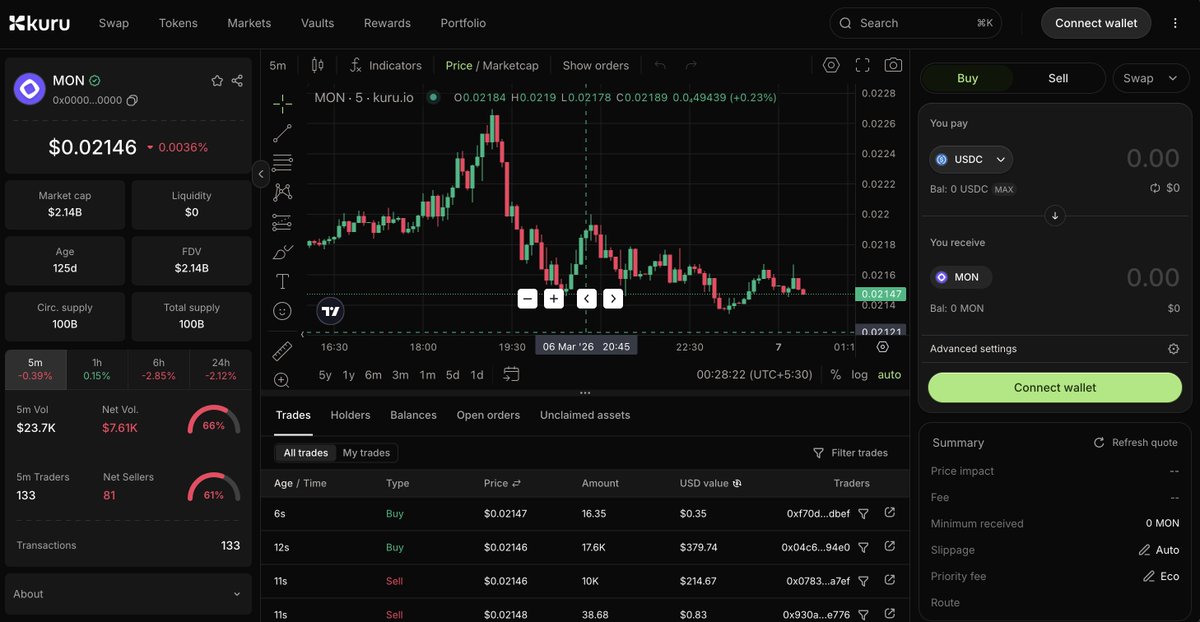Copy the MON contract address
The height and width of the screenshot is (622, 1200).
(132, 101)
